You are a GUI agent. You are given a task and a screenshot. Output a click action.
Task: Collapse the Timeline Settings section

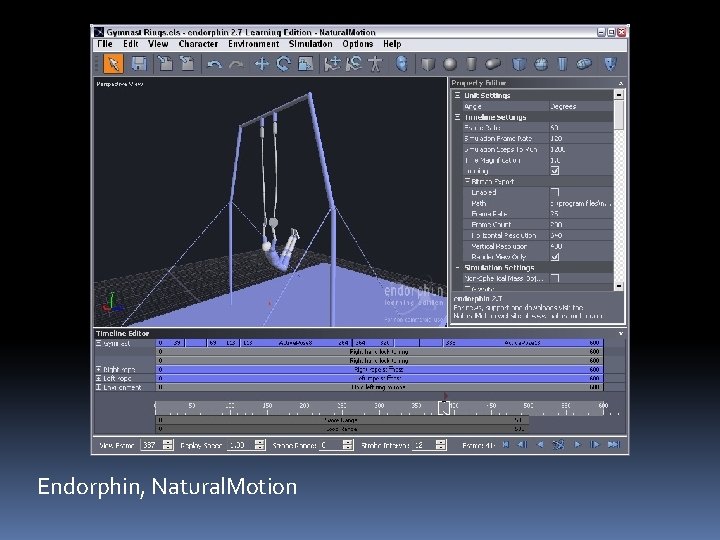tap(457, 117)
